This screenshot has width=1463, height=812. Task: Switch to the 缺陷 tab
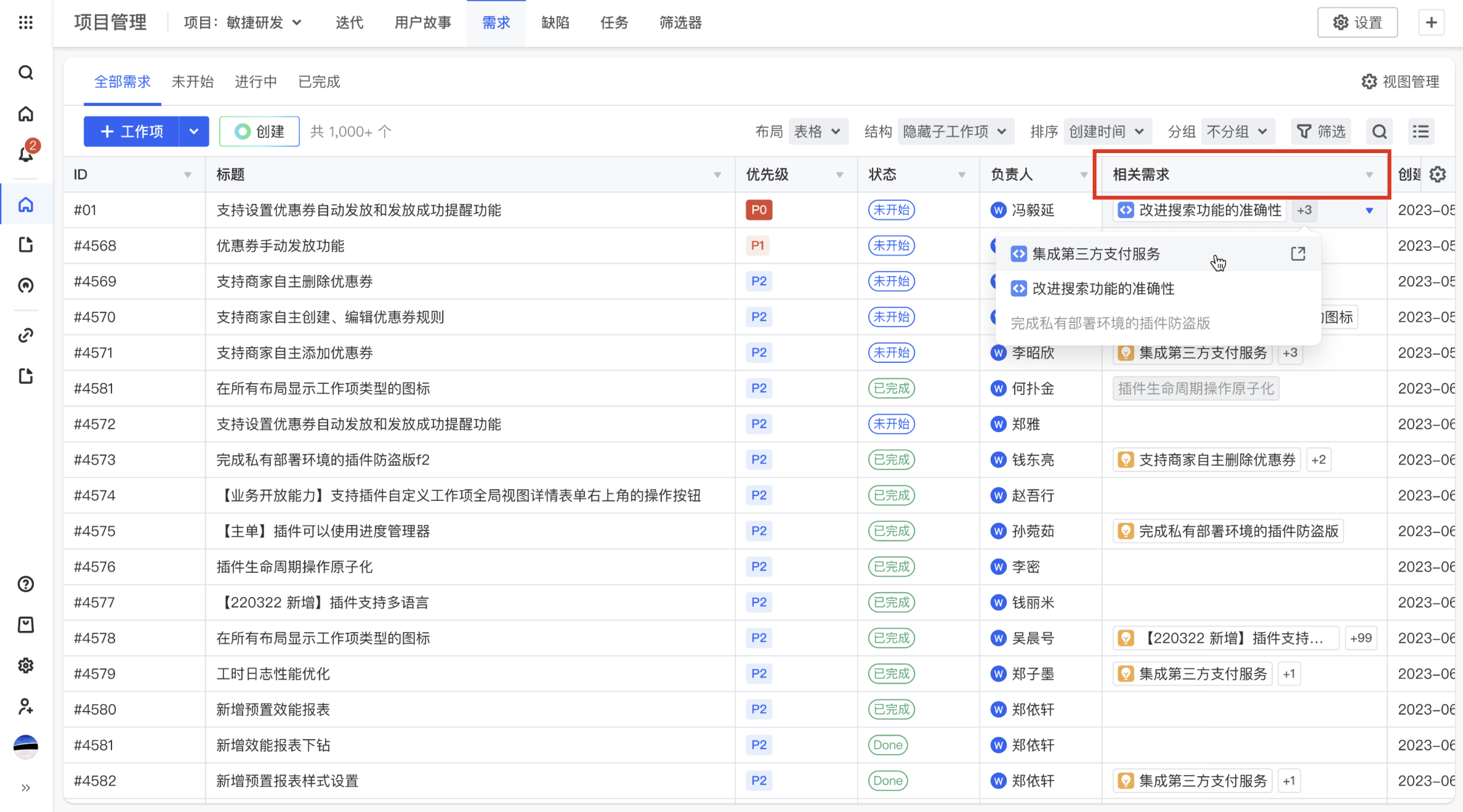555,23
